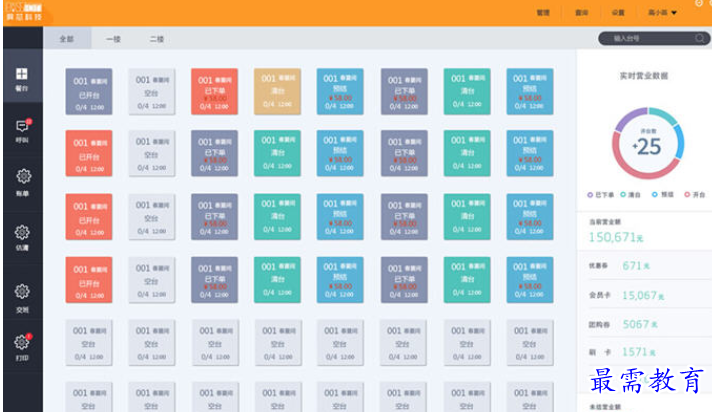Switch to the 全部 tab
The width and height of the screenshot is (712, 412).
(67, 39)
